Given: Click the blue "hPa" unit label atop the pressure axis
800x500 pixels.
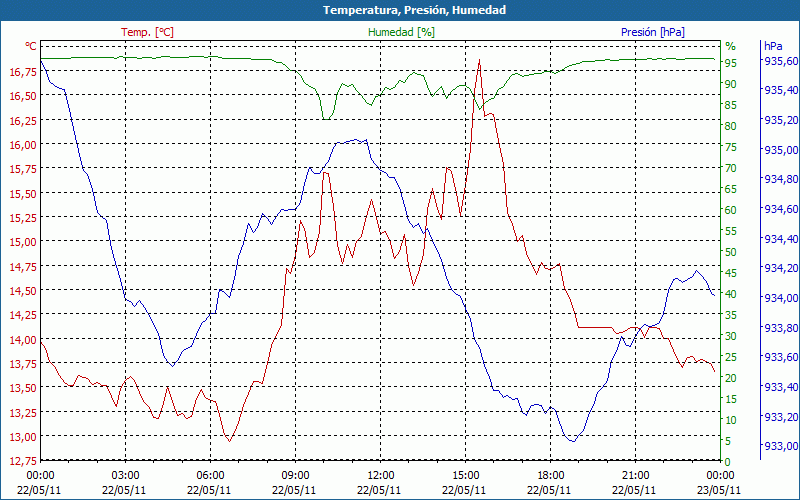Looking at the screenshot, I should tap(773, 46).
